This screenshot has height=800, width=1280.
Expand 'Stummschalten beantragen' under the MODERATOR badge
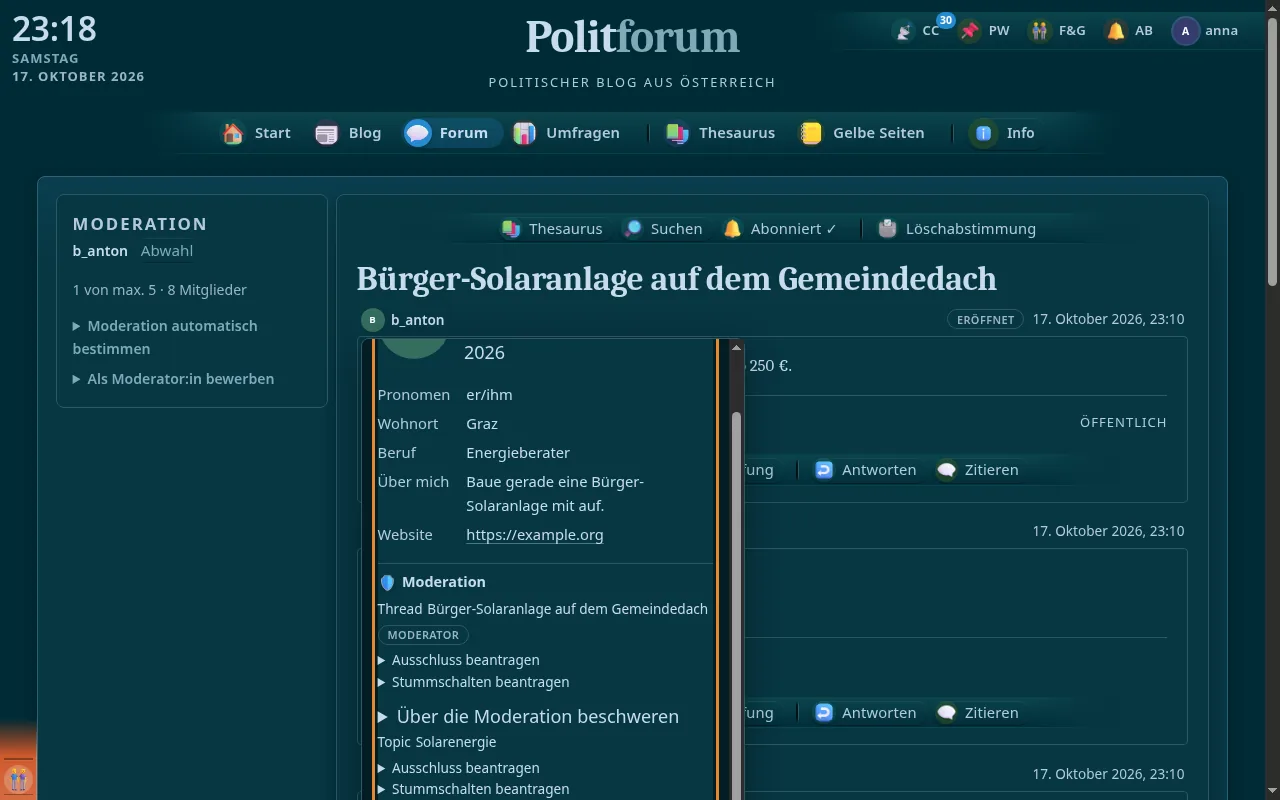point(474,682)
